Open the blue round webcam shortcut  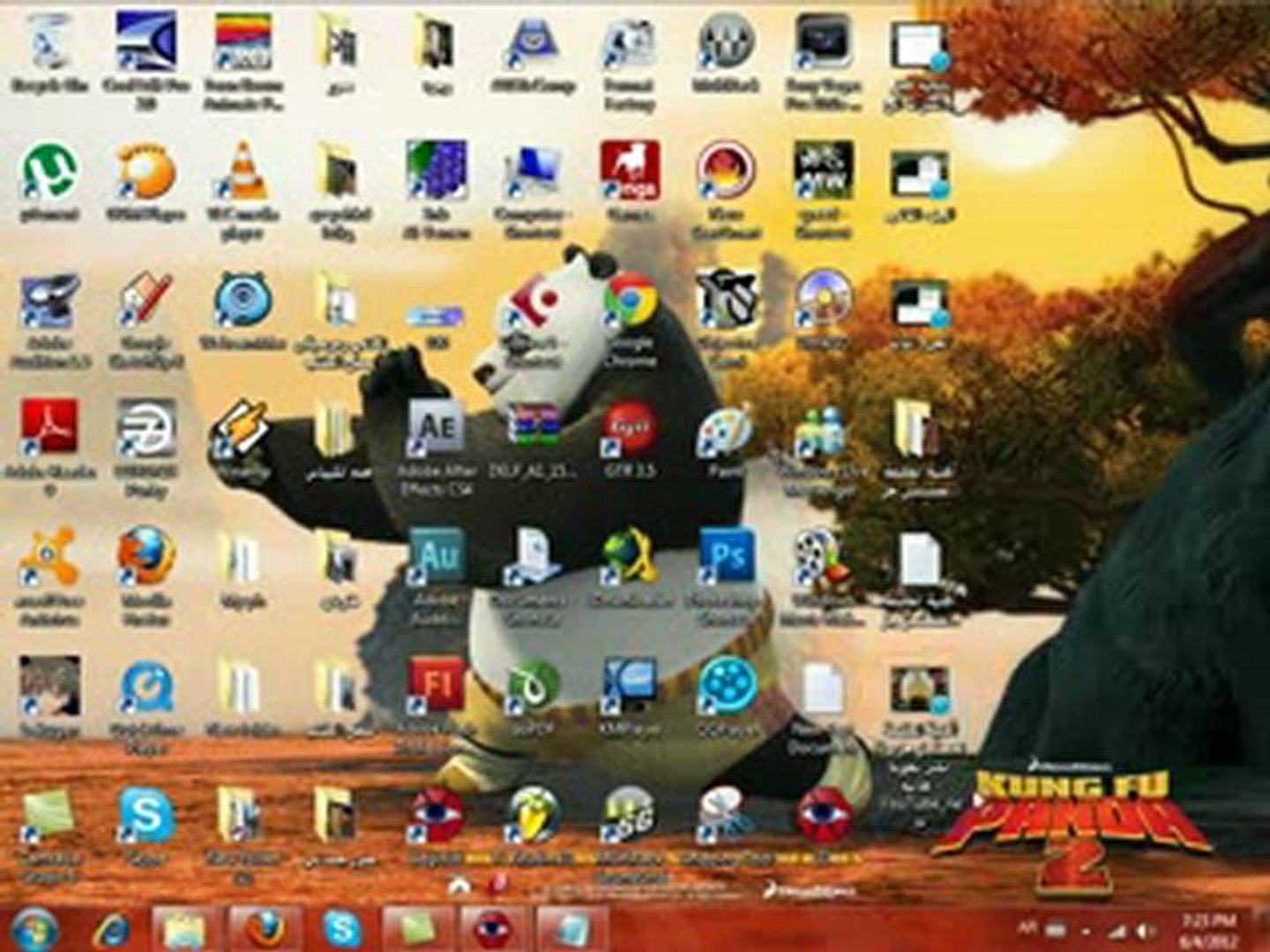tap(241, 310)
